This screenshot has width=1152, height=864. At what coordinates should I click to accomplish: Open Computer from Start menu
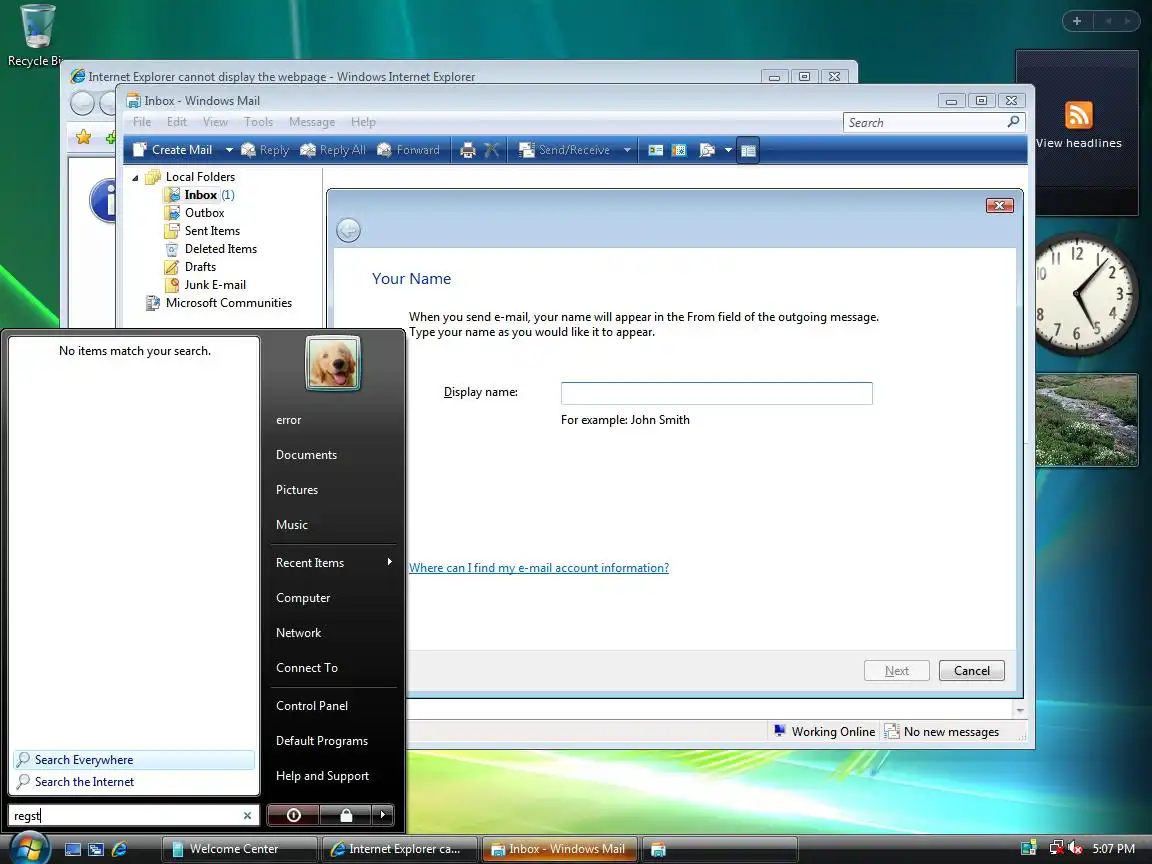tap(303, 598)
